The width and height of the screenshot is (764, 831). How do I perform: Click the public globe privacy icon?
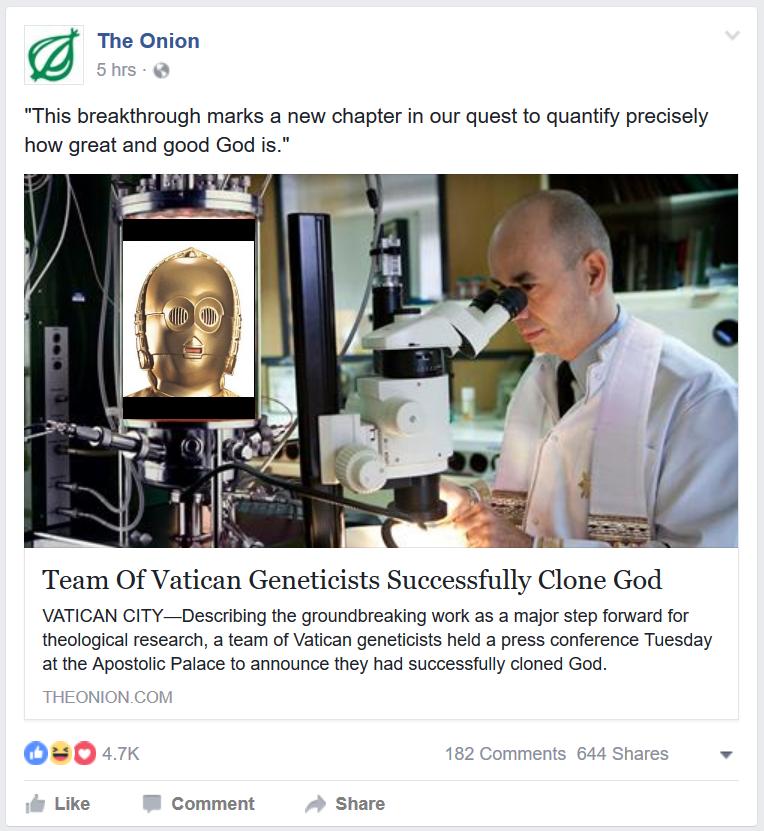point(162,70)
